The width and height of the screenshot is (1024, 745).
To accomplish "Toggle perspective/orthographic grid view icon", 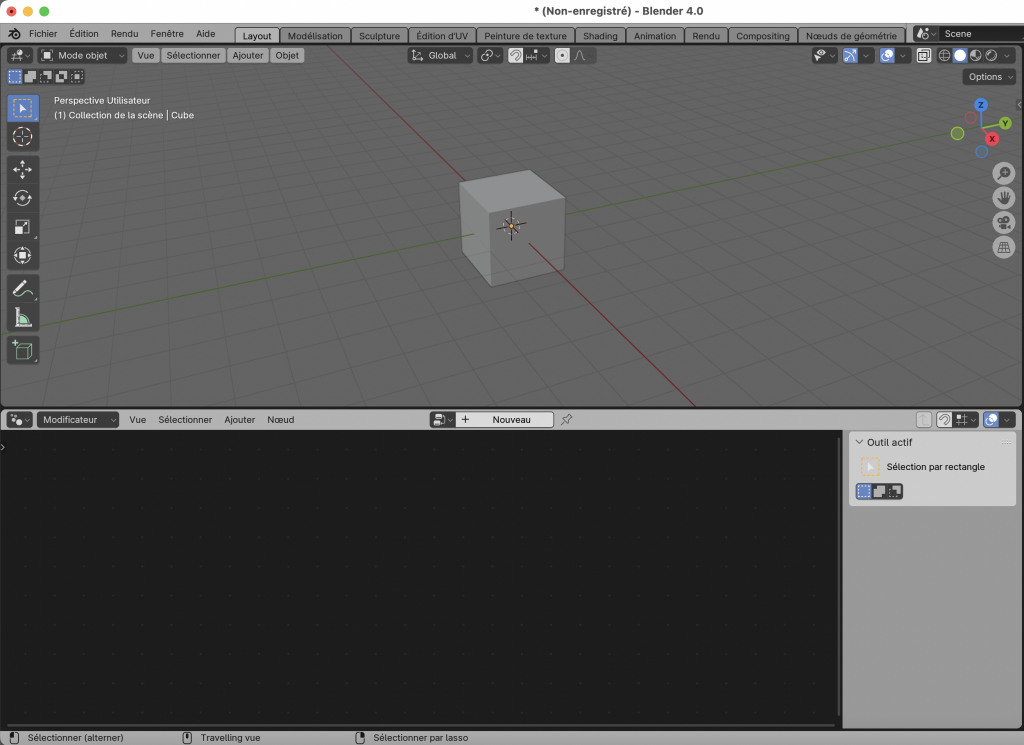I will point(1003,247).
